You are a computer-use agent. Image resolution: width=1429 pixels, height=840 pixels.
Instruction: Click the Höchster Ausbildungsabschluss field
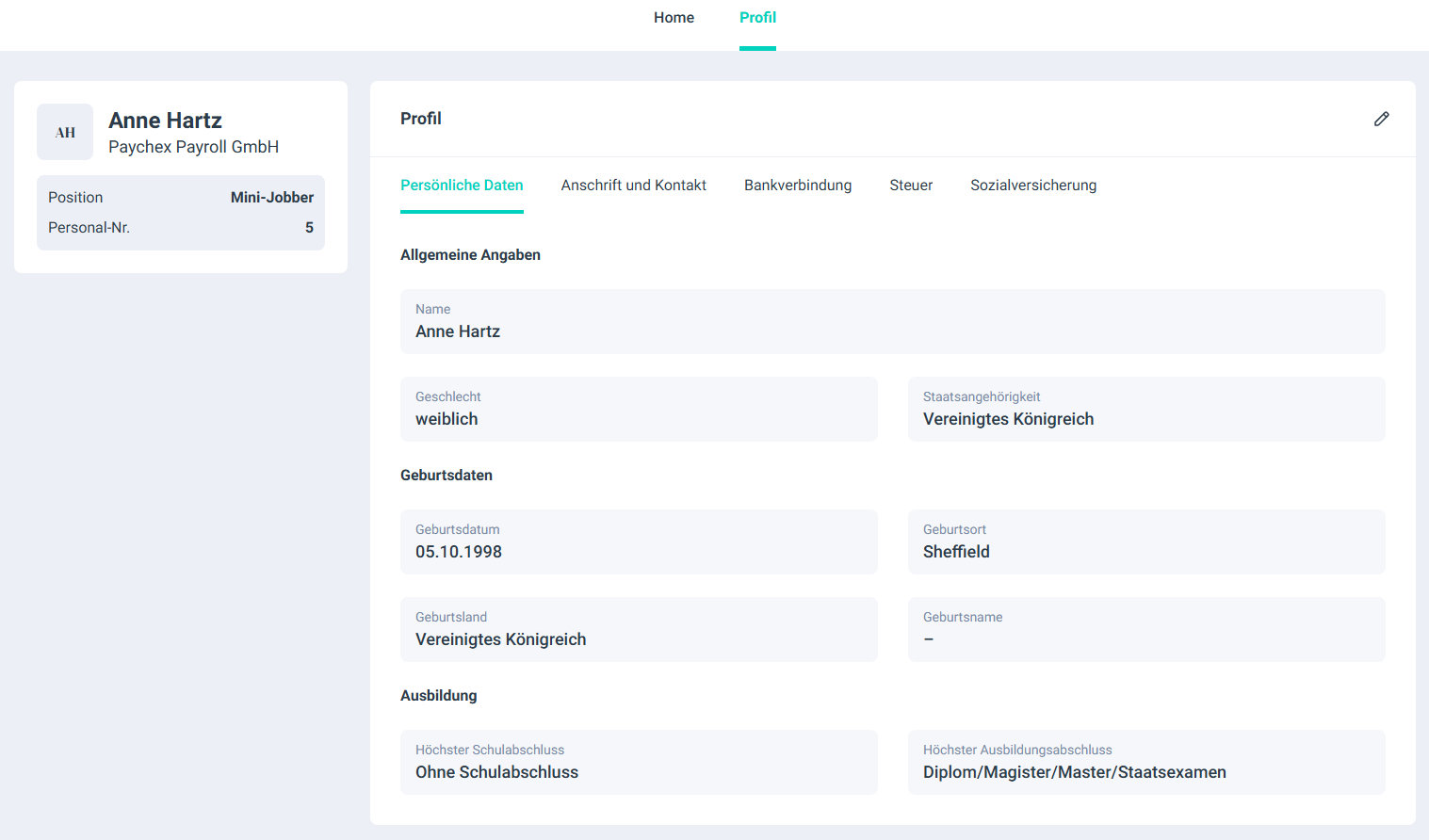1145,763
